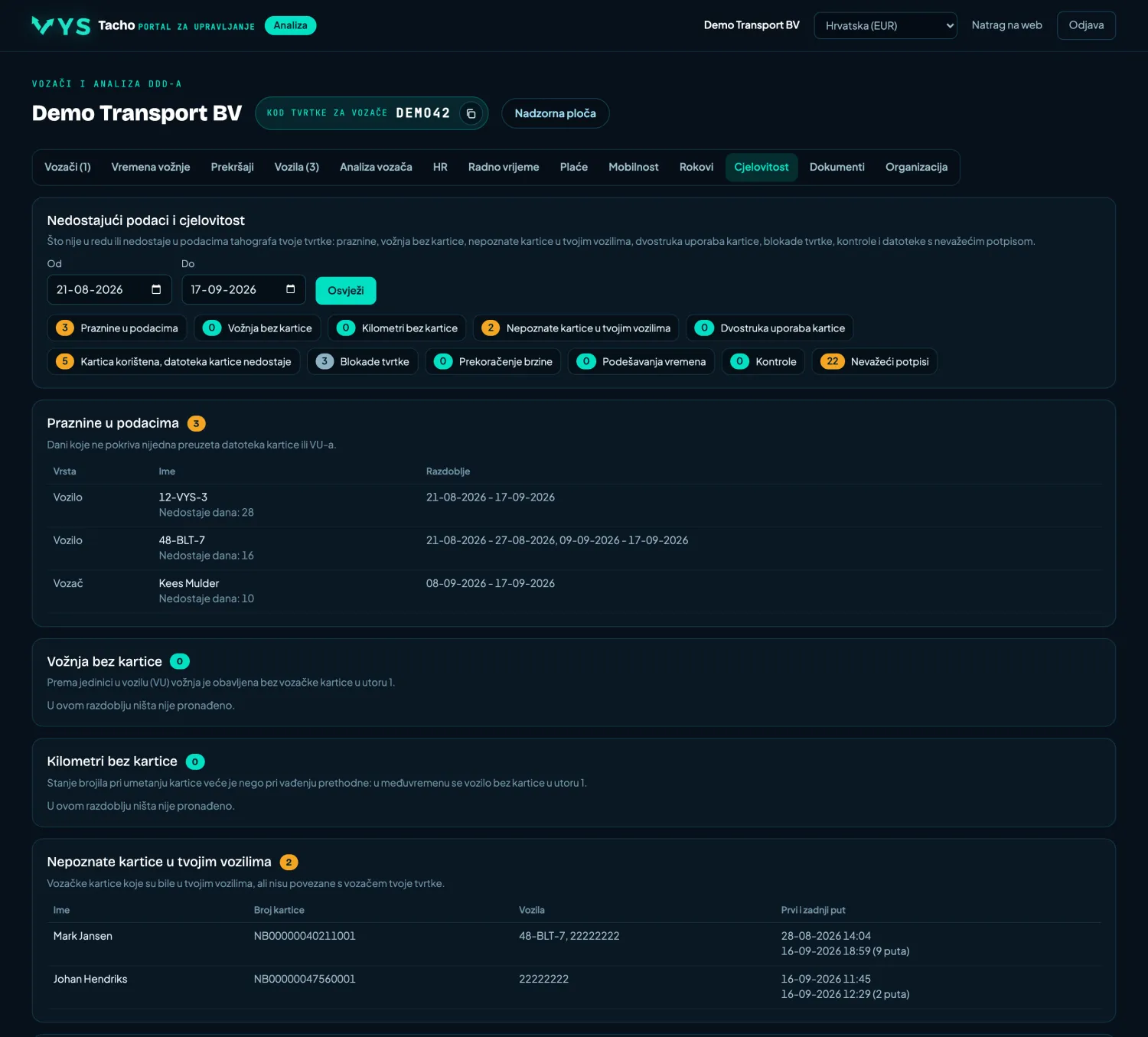
Task: Go back via Natrag na web link
Action: (x=1006, y=25)
